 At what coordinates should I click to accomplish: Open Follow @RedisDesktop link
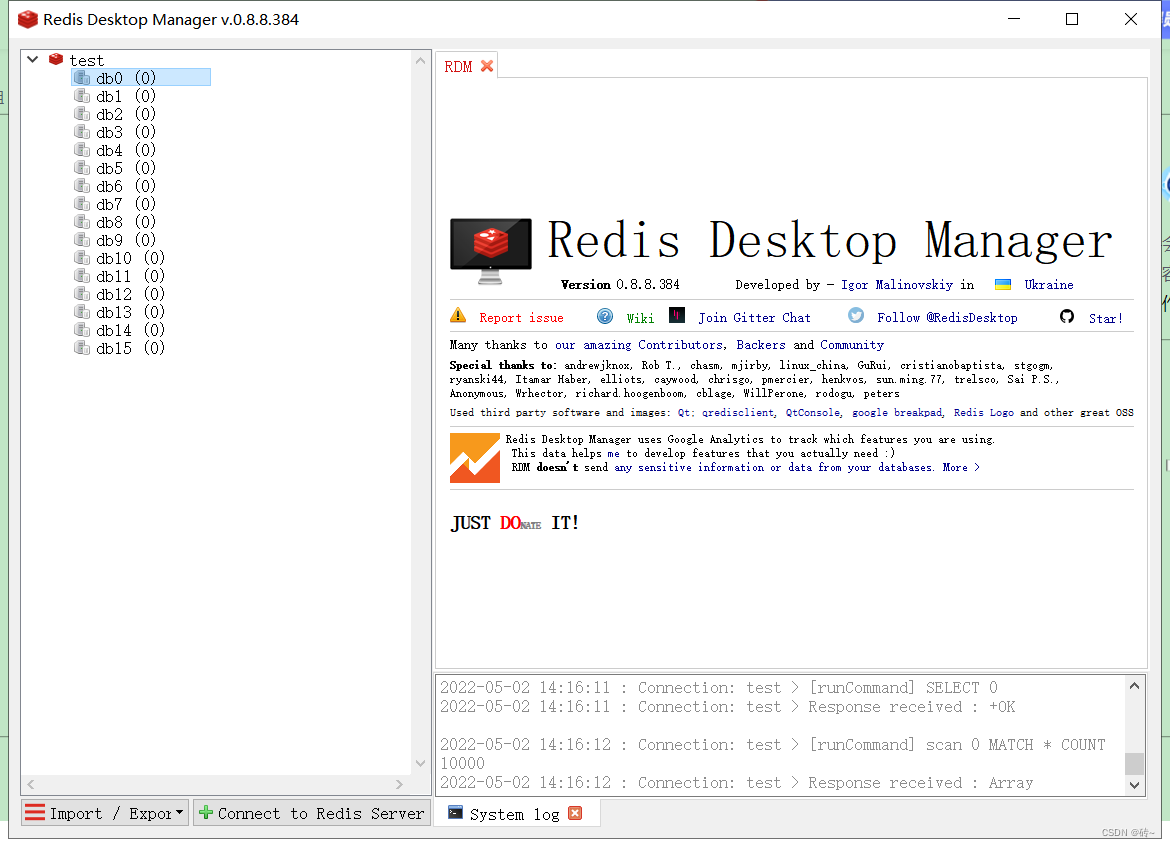pyautogui.click(x=947, y=318)
